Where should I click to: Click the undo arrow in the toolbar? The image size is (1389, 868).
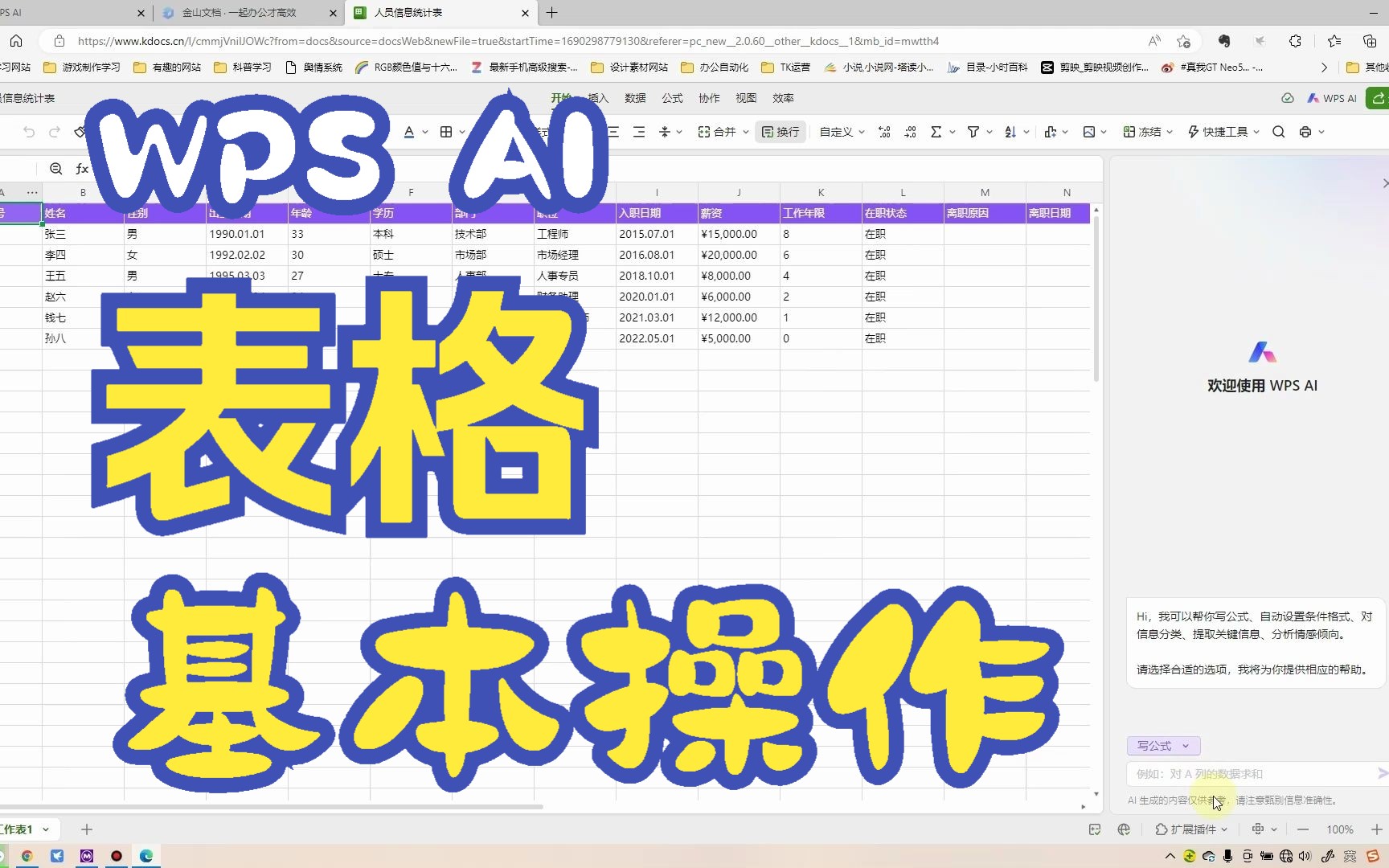29,132
